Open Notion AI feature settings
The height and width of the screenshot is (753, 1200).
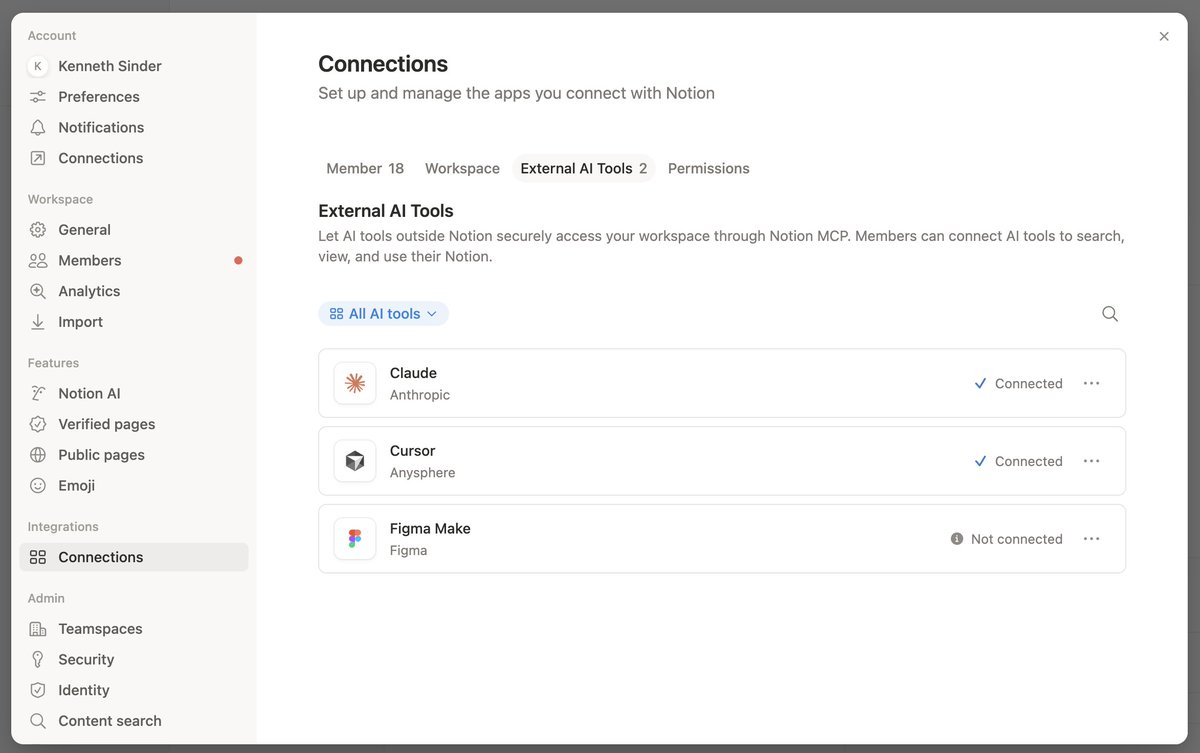tap(134, 394)
